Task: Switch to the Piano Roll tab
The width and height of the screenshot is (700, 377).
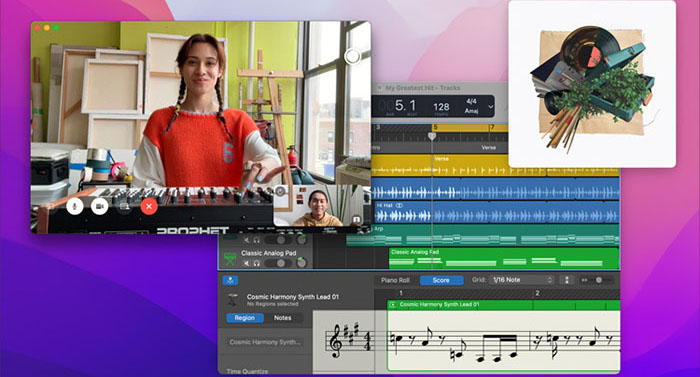Action: pos(395,280)
